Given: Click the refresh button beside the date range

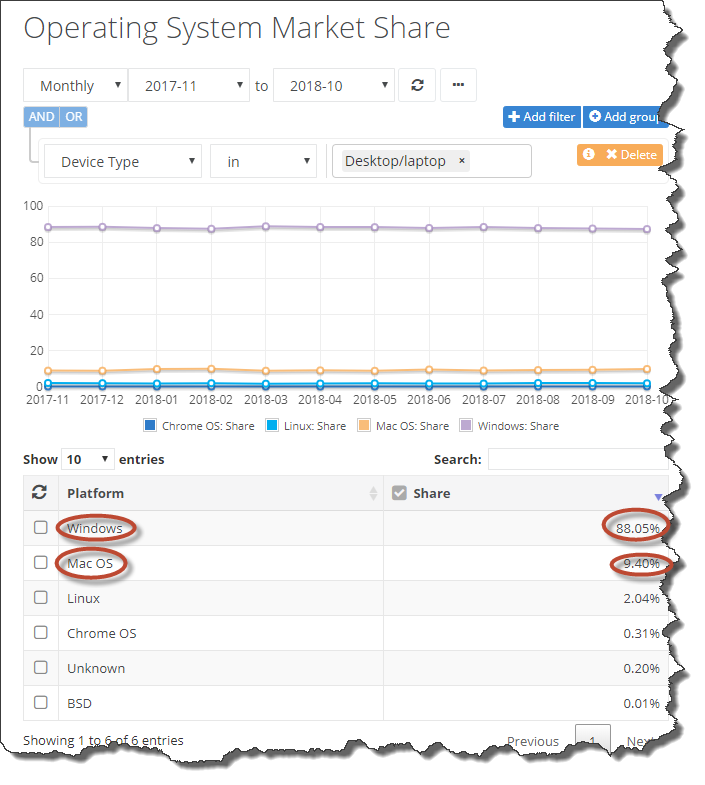Looking at the screenshot, I should coord(417,85).
